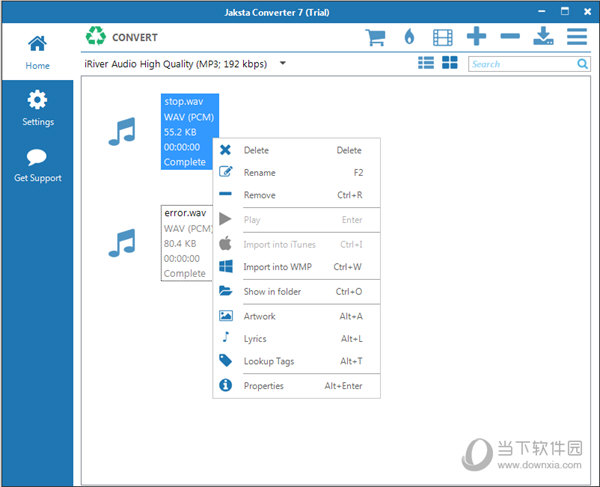
Task: Add files with the plus icon
Action: pos(476,36)
